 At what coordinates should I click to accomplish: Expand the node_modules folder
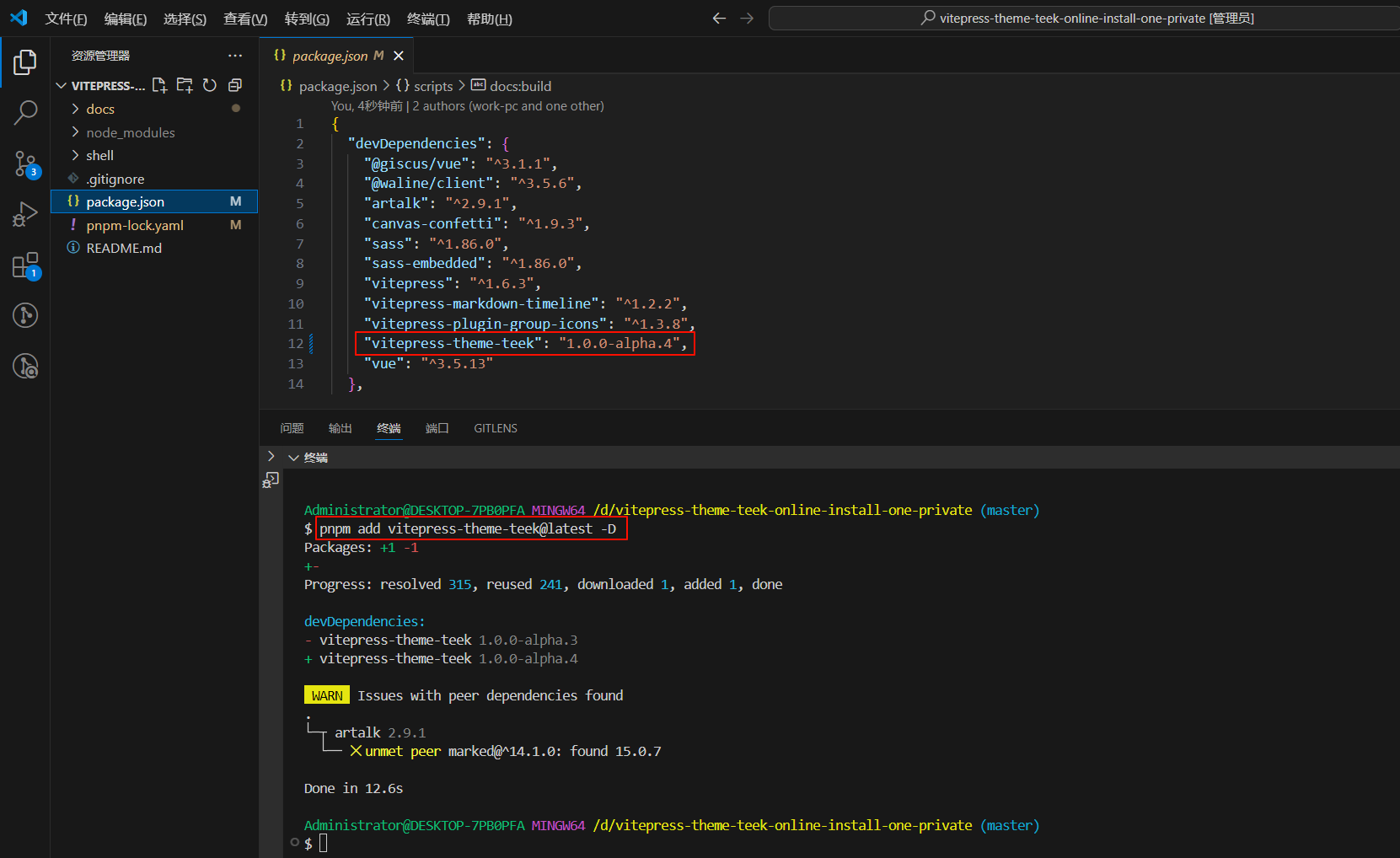[154, 132]
